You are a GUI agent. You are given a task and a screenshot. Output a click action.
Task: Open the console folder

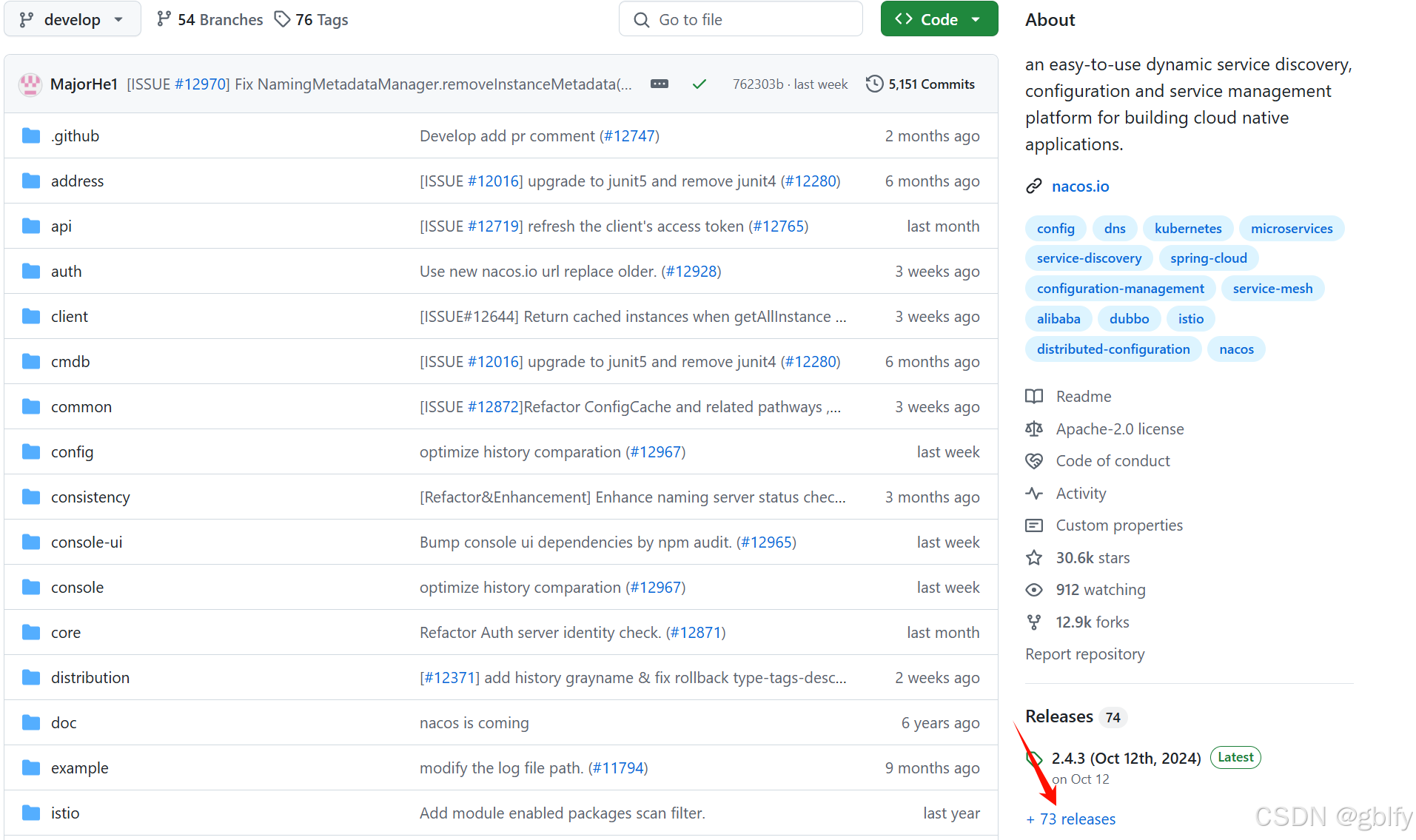coord(77,588)
